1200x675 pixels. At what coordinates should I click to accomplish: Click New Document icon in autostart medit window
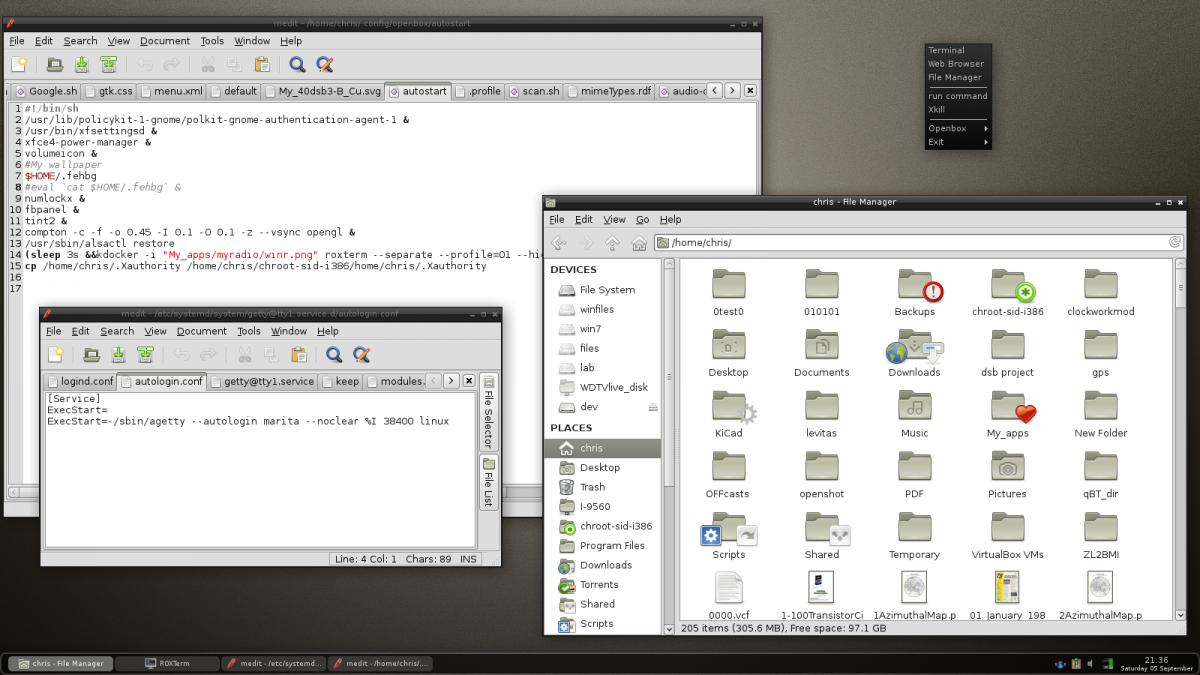(19, 65)
